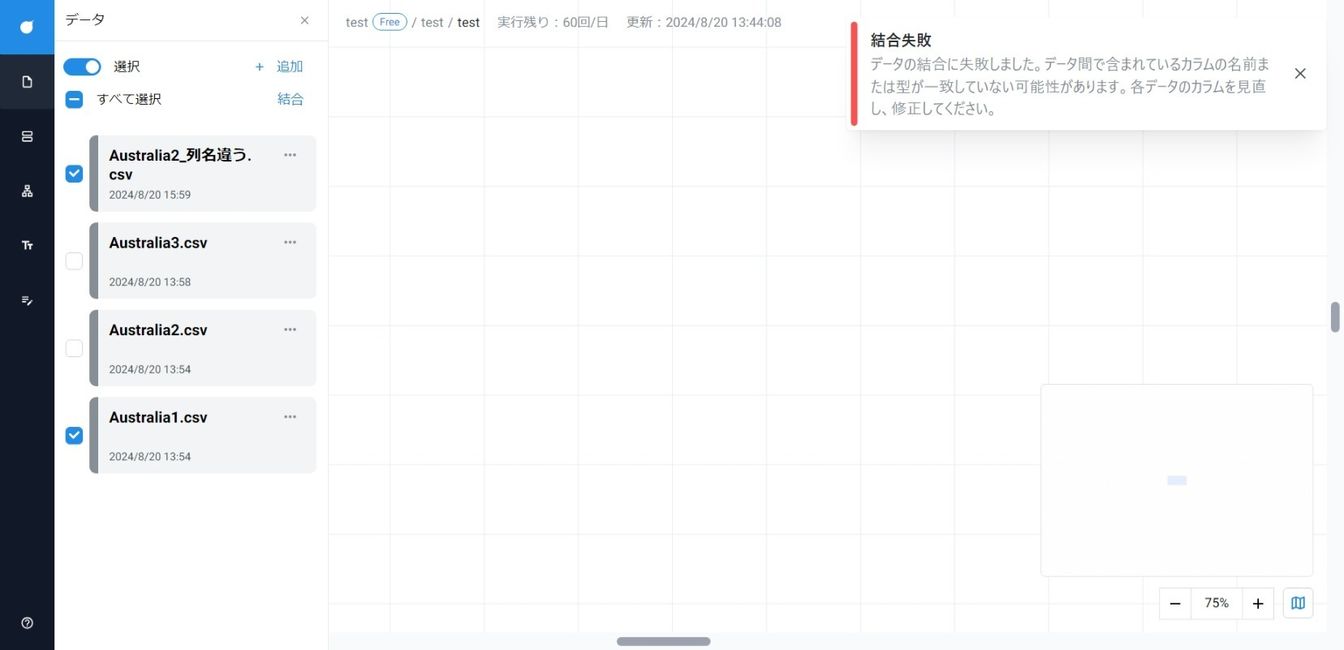Click the 結合失敗 notification title
The image size is (1344, 650).
901,40
